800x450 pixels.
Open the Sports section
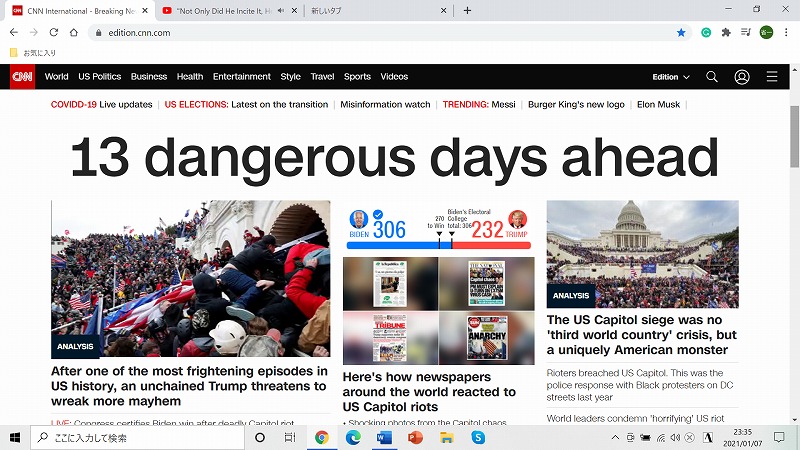tap(357, 77)
